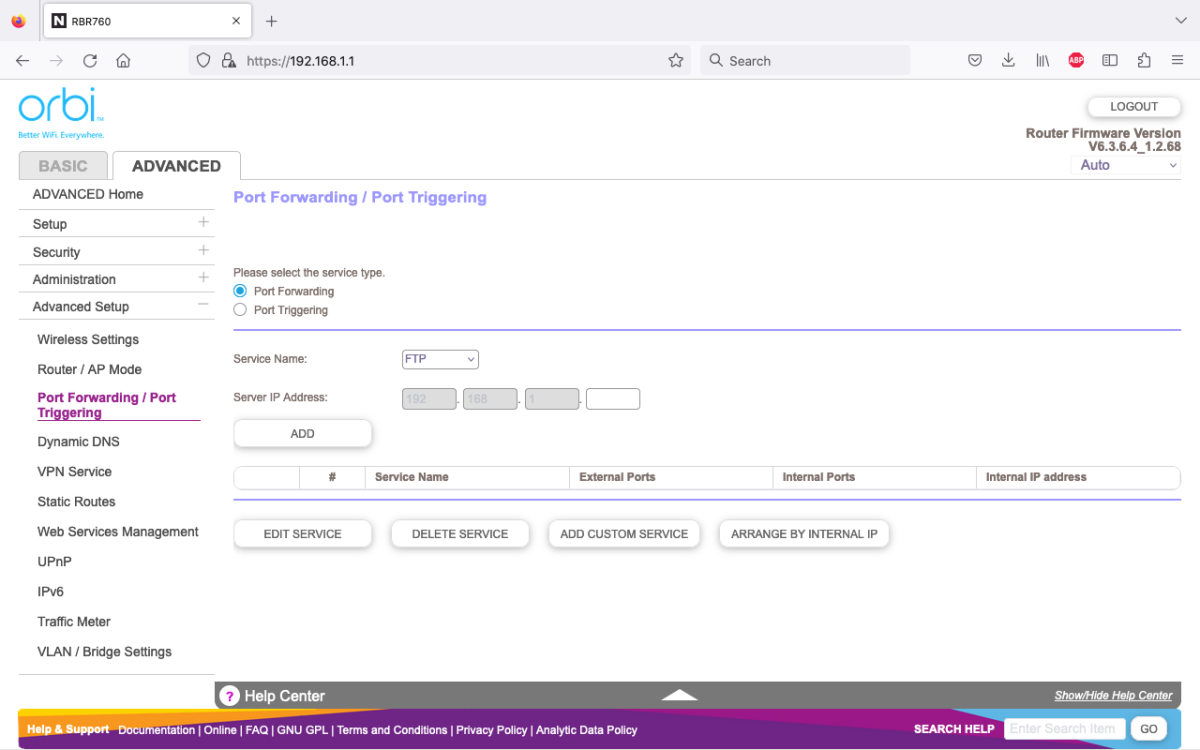Click the GO search button
The height and width of the screenshot is (750, 1200).
1148,729
